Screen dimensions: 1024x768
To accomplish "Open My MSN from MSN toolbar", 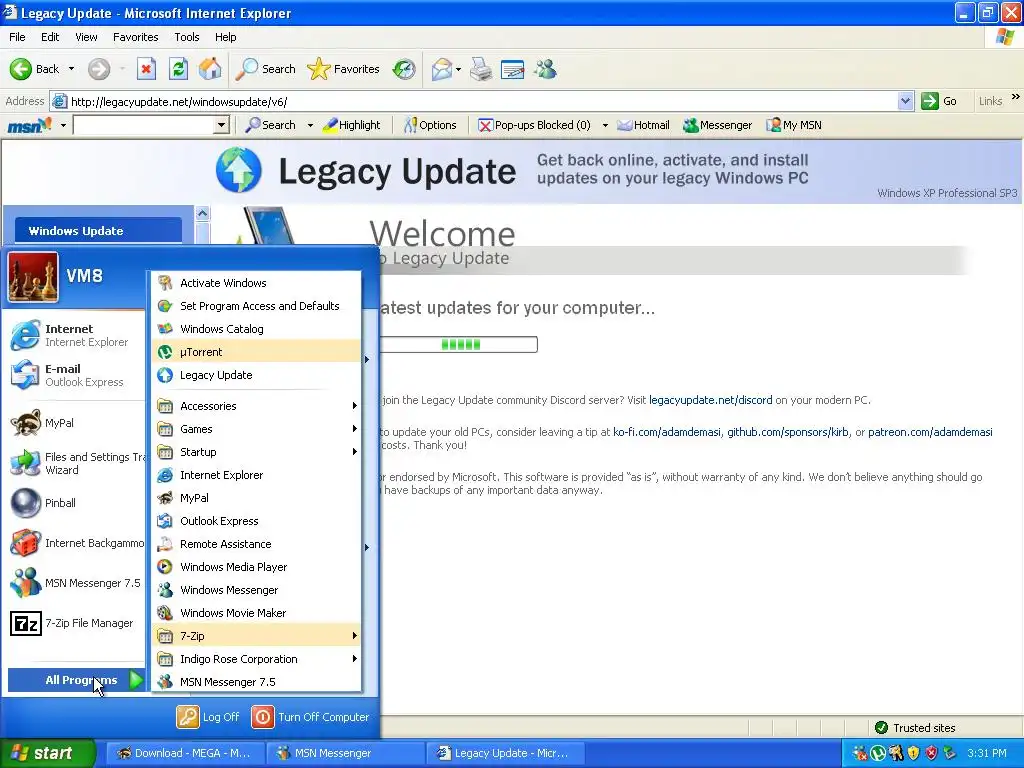I will [x=793, y=125].
